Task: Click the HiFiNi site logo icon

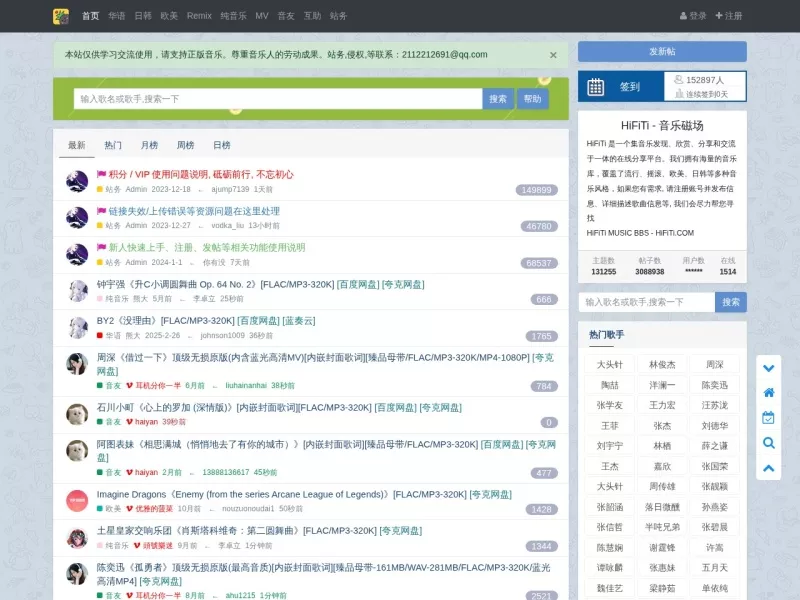Action: 61,16
